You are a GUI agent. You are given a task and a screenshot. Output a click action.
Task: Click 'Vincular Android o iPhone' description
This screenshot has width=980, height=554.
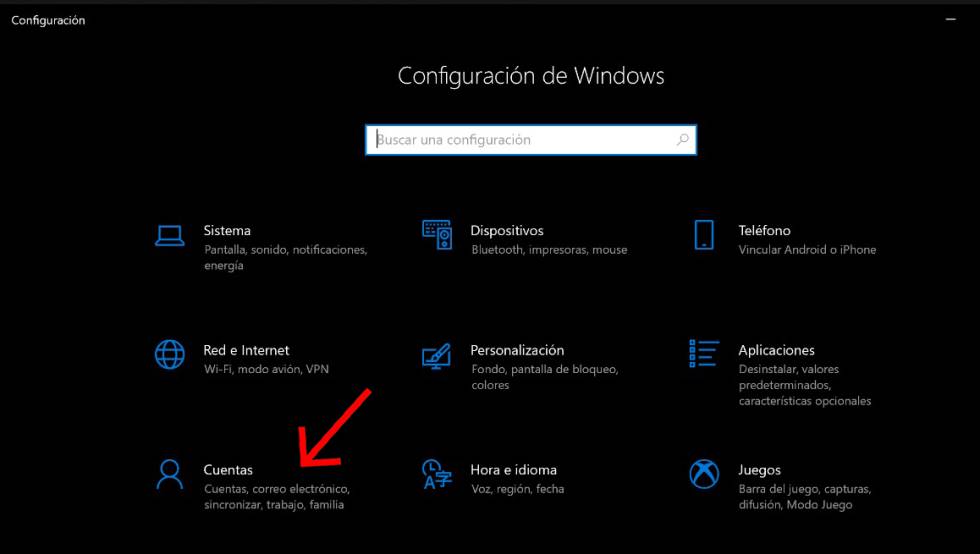point(808,249)
